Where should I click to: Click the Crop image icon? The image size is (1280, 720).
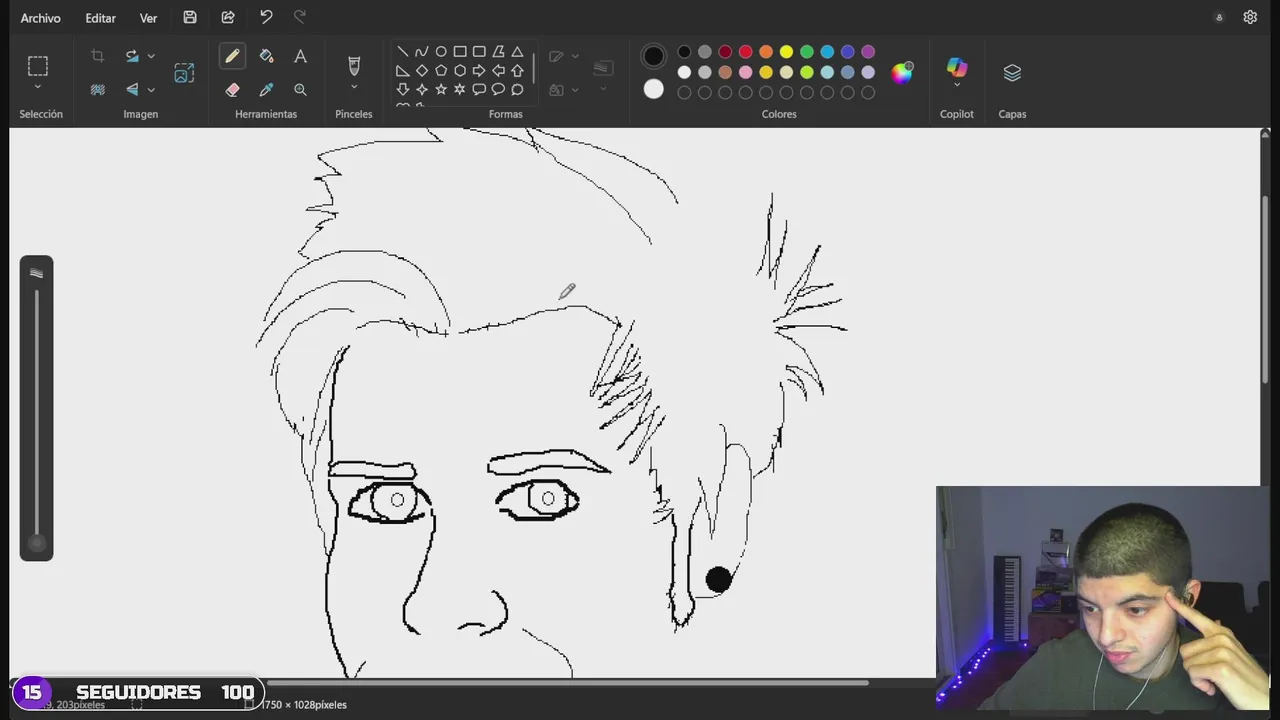click(x=97, y=56)
